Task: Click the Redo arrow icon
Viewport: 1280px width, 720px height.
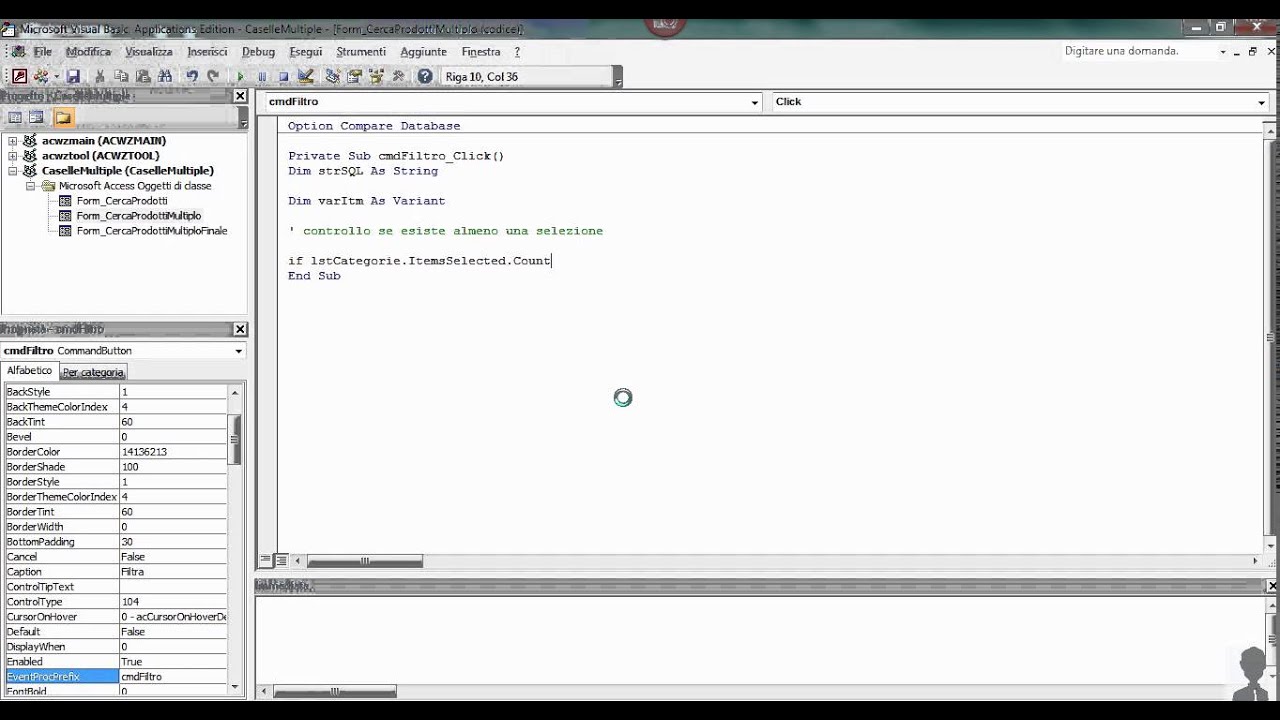Action: tap(213, 76)
